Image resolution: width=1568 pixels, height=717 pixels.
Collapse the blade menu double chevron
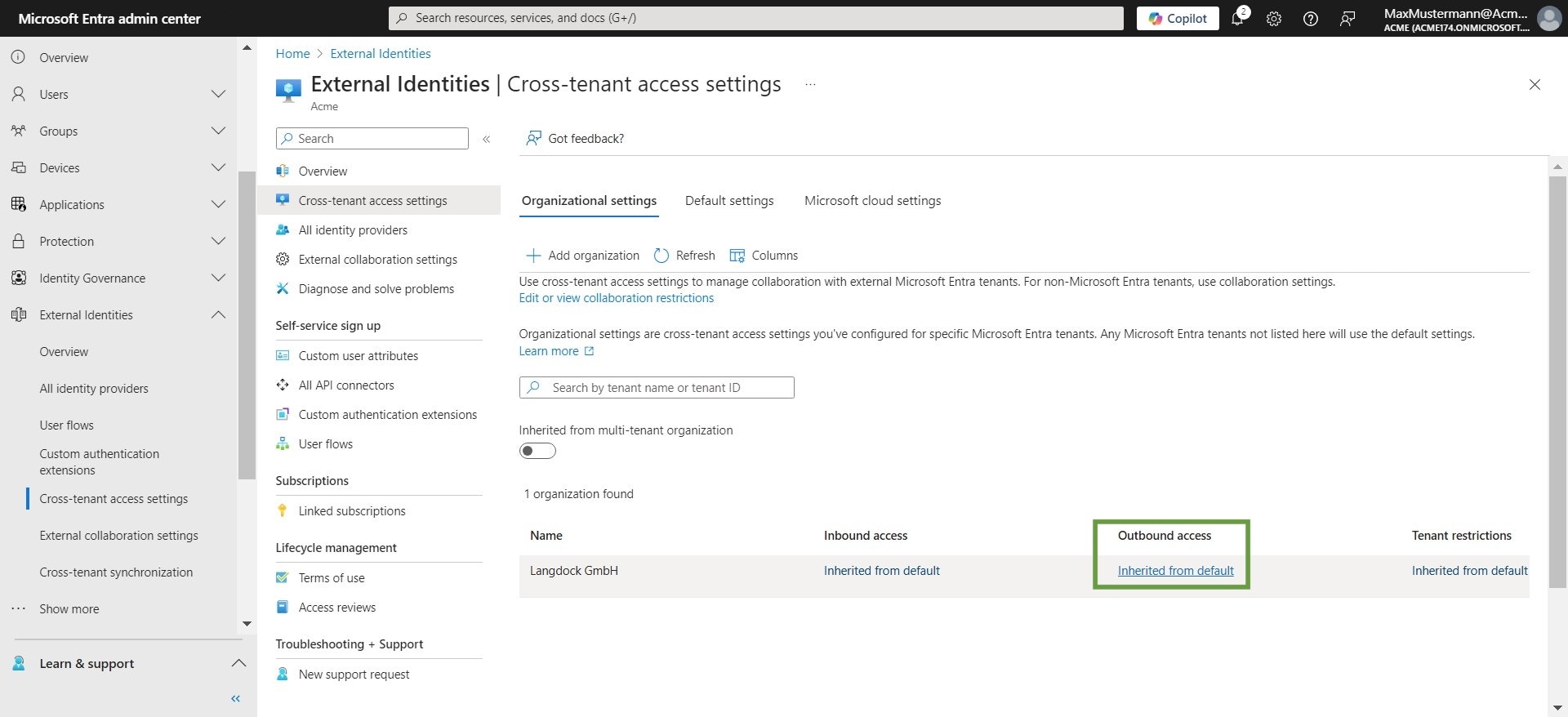coord(486,139)
